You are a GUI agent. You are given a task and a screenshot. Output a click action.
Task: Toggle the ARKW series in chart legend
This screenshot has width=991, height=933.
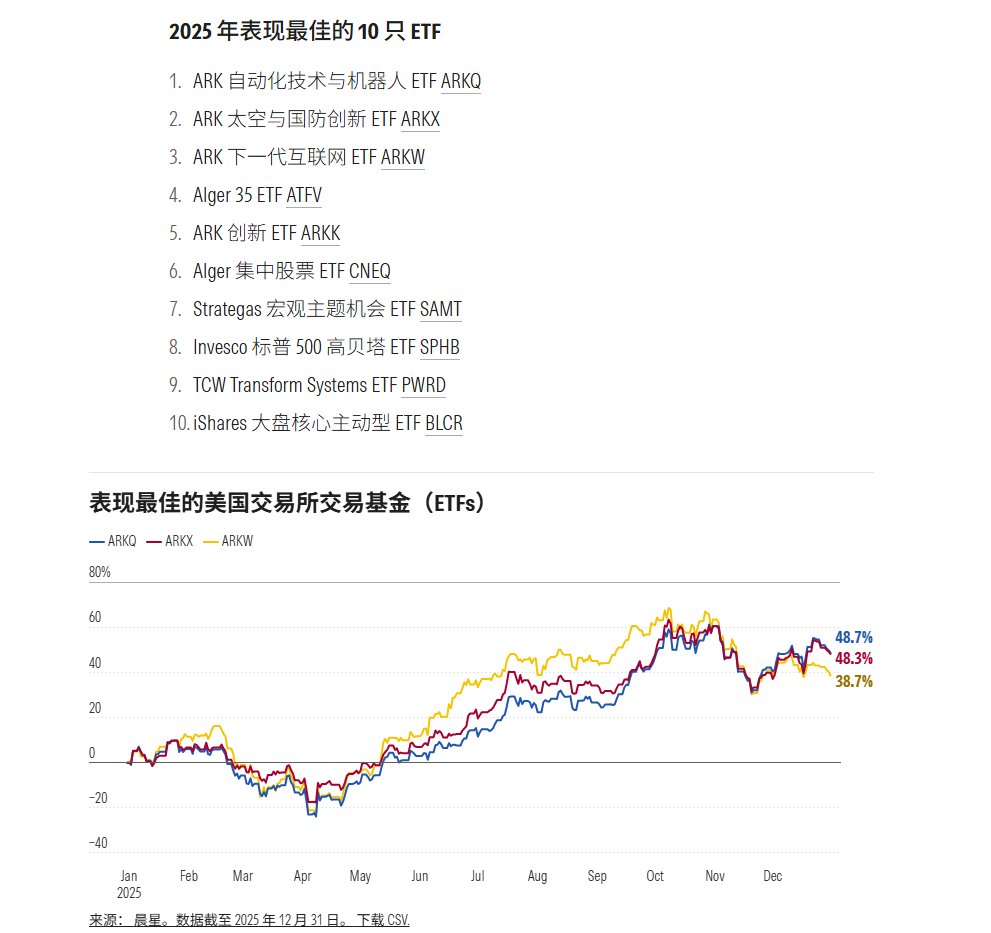coord(229,541)
